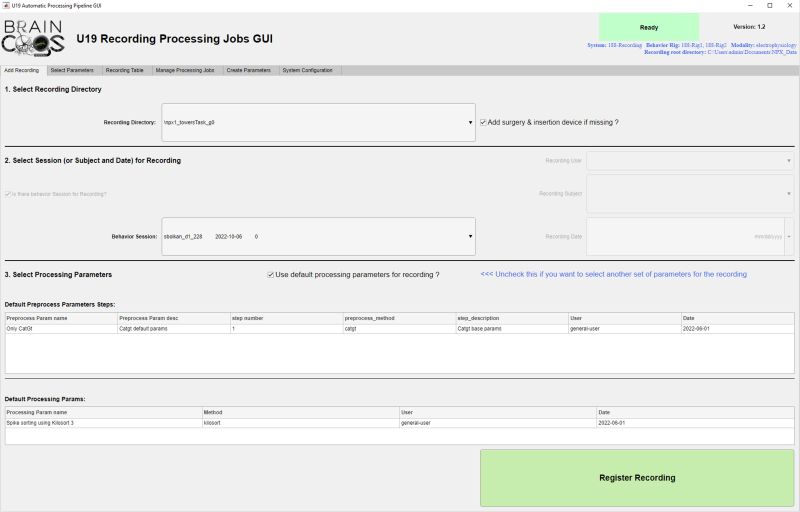800x512 pixels.
Task: Switch to the System Configuration tab
Action: (x=307, y=70)
